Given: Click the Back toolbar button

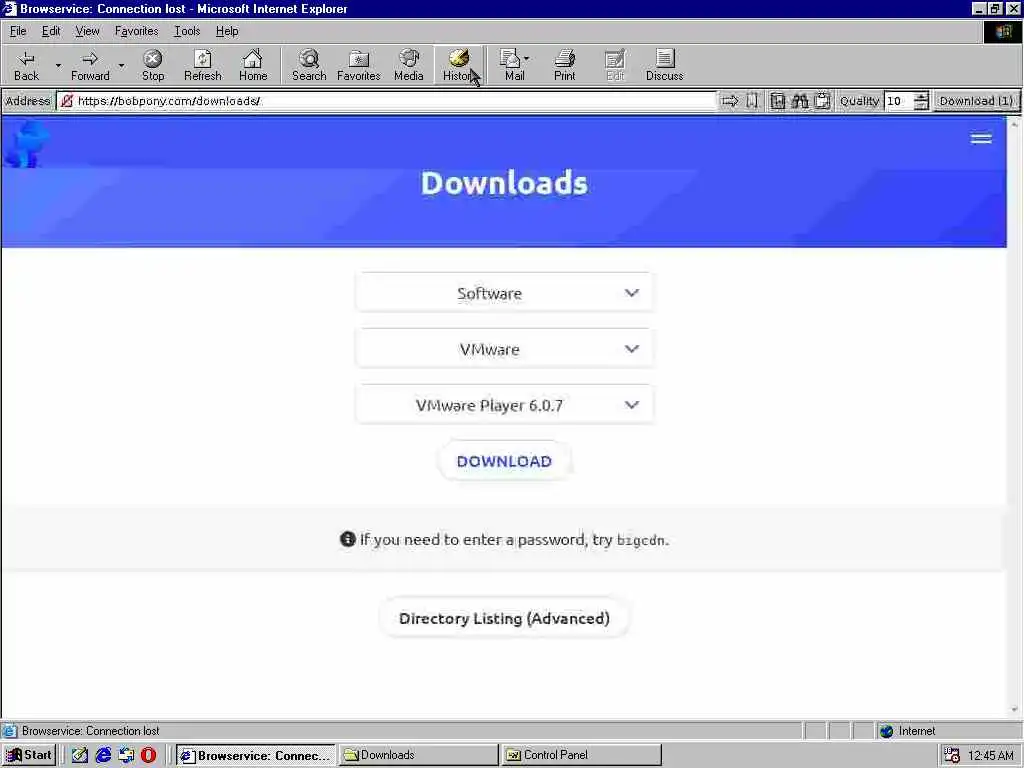Looking at the screenshot, I should (26, 65).
